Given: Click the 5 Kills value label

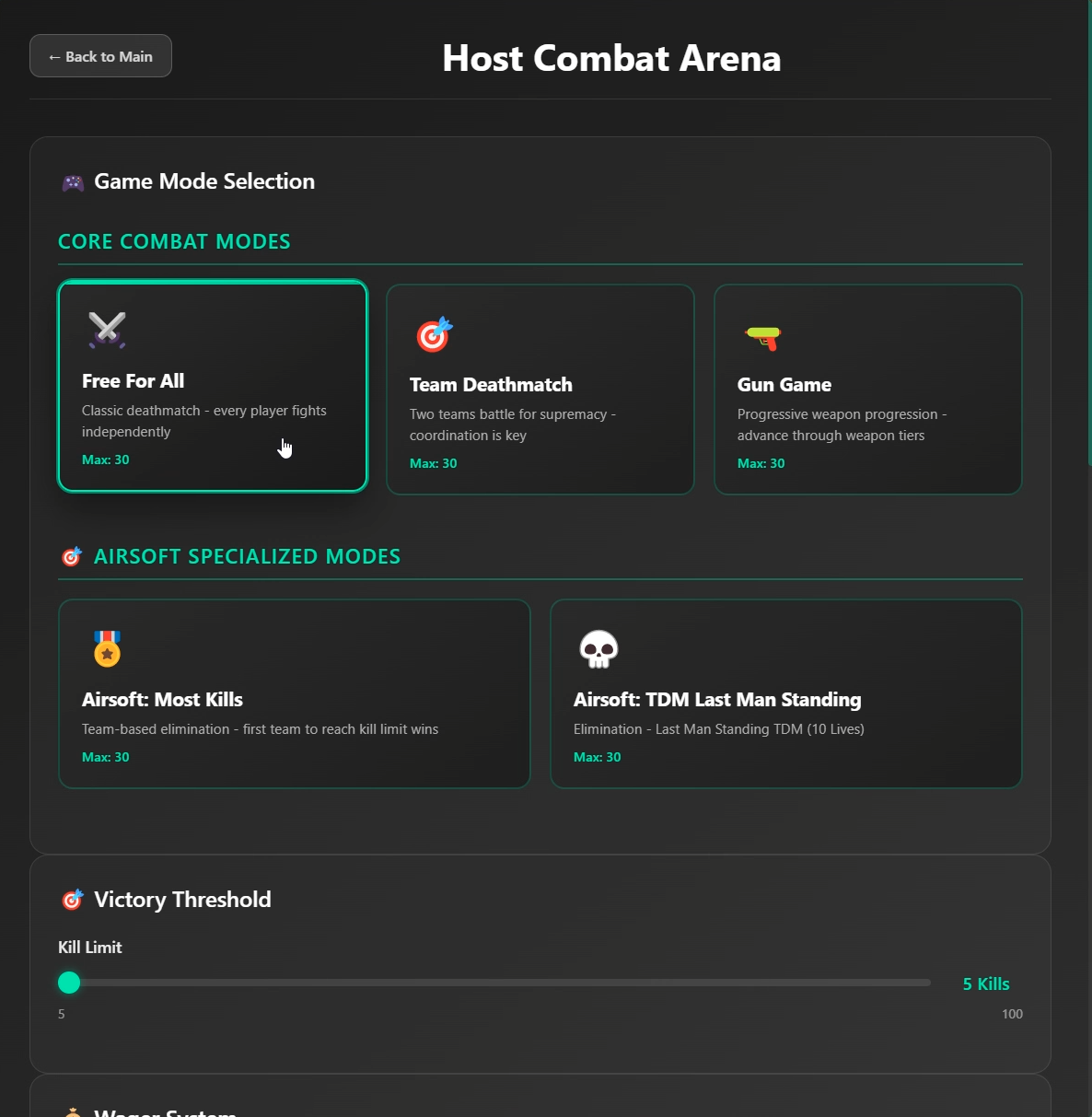Looking at the screenshot, I should coord(986,983).
